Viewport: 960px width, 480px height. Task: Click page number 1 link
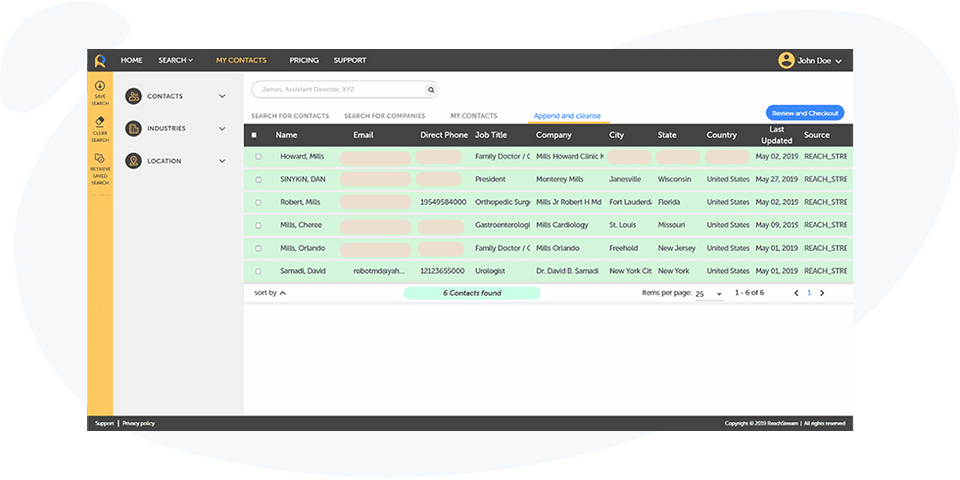coord(809,293)
